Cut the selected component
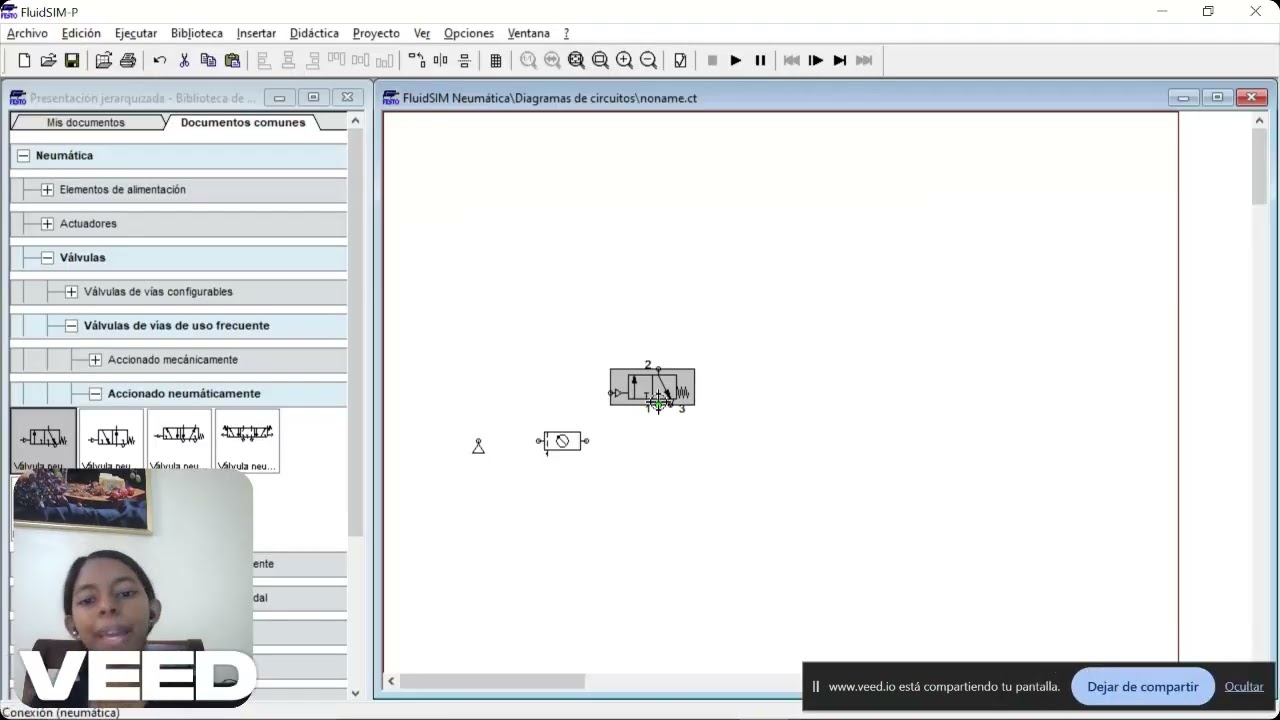The image size is (1280, 720). (184, 60)
